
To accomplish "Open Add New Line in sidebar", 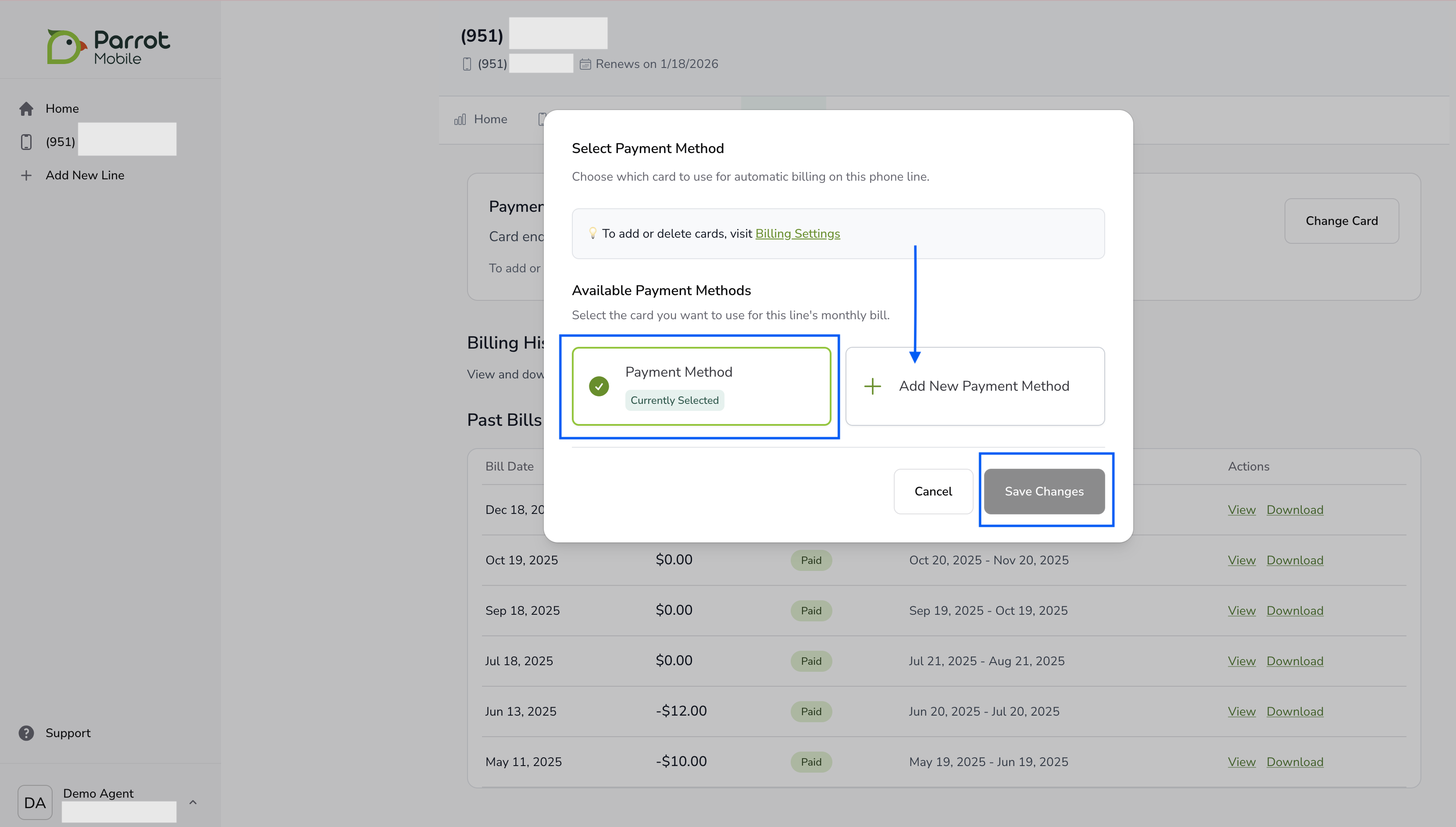I will tap(85, 175).
